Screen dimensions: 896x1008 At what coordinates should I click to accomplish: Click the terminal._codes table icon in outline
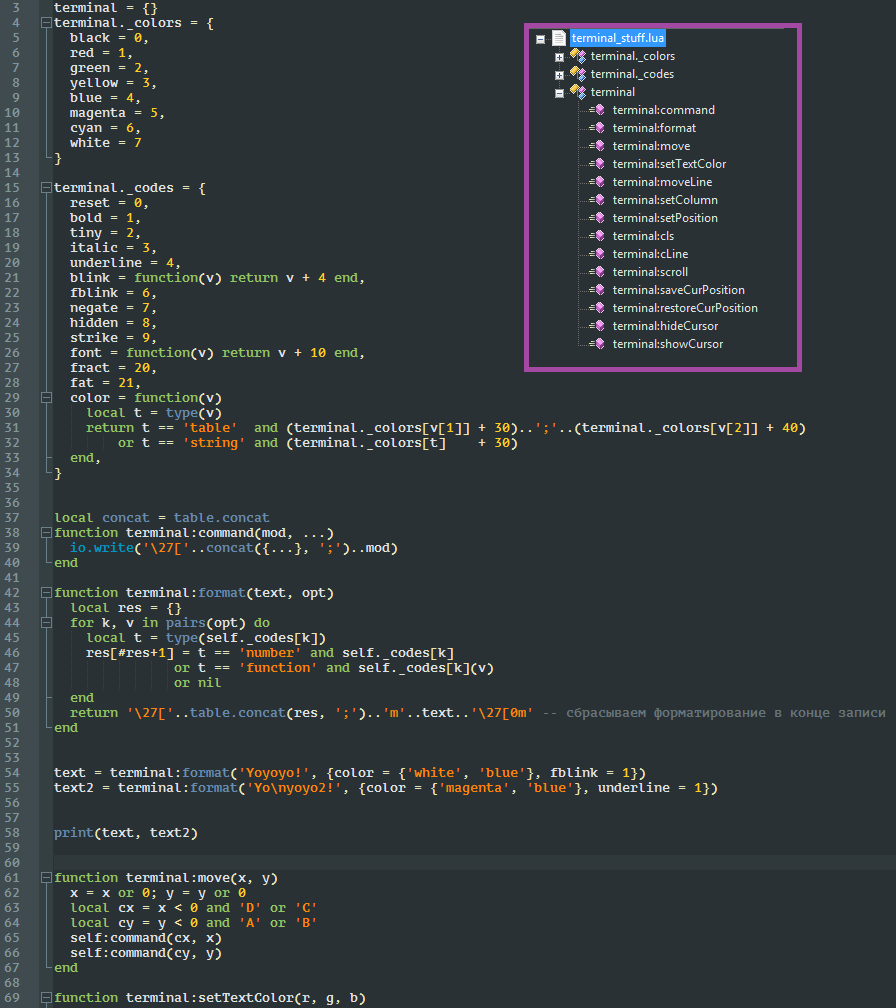point(577,74)
